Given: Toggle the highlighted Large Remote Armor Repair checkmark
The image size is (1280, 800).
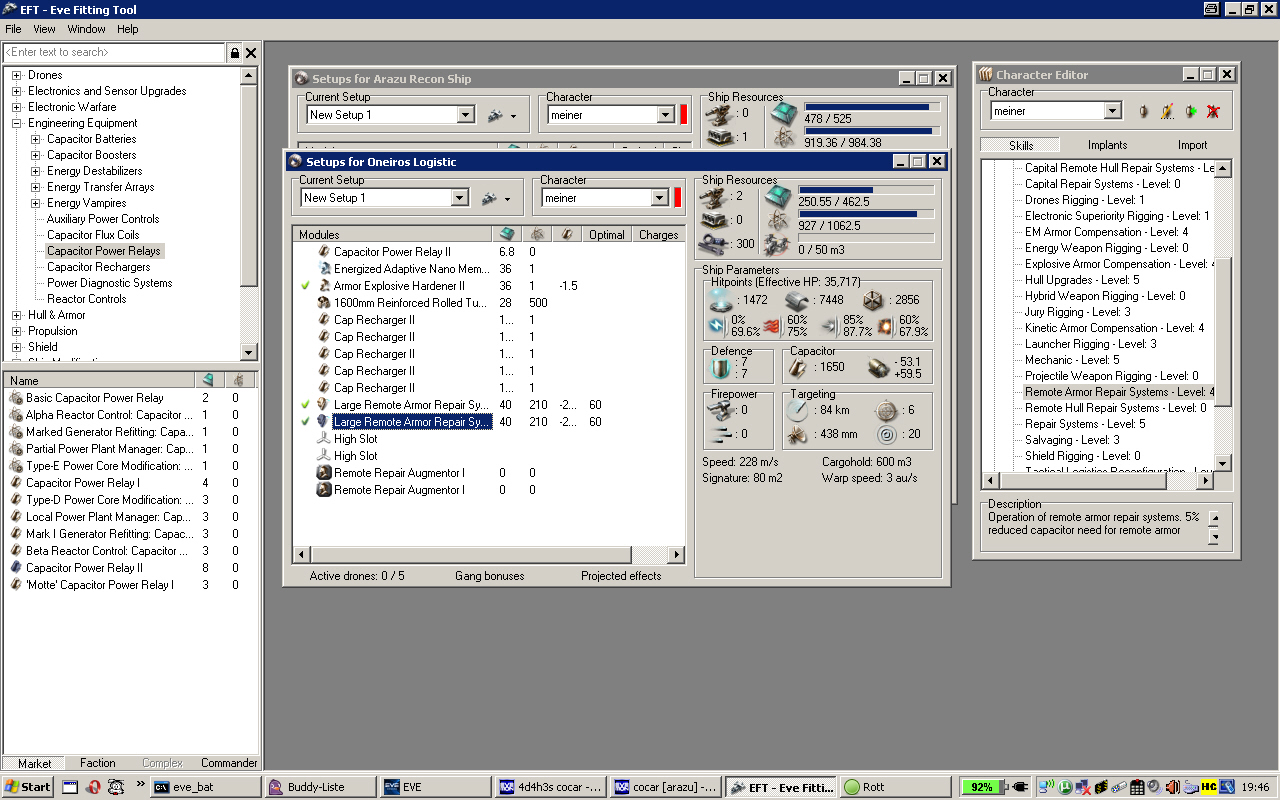Looking at the screenshot, I should pyautogui.click(x=305, y=422).
